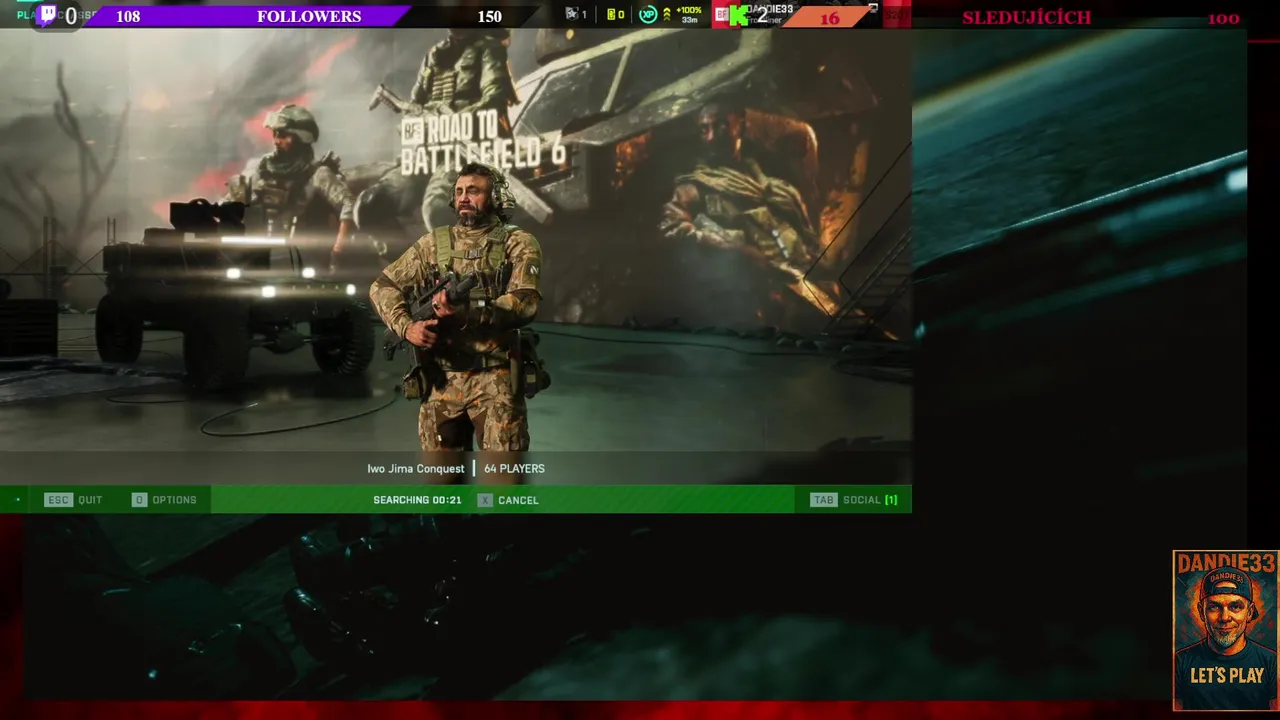This screenshot has height=720, width=1280.
Task: Click the 64 PLAYERS label
Action: [x=514, y=468]
